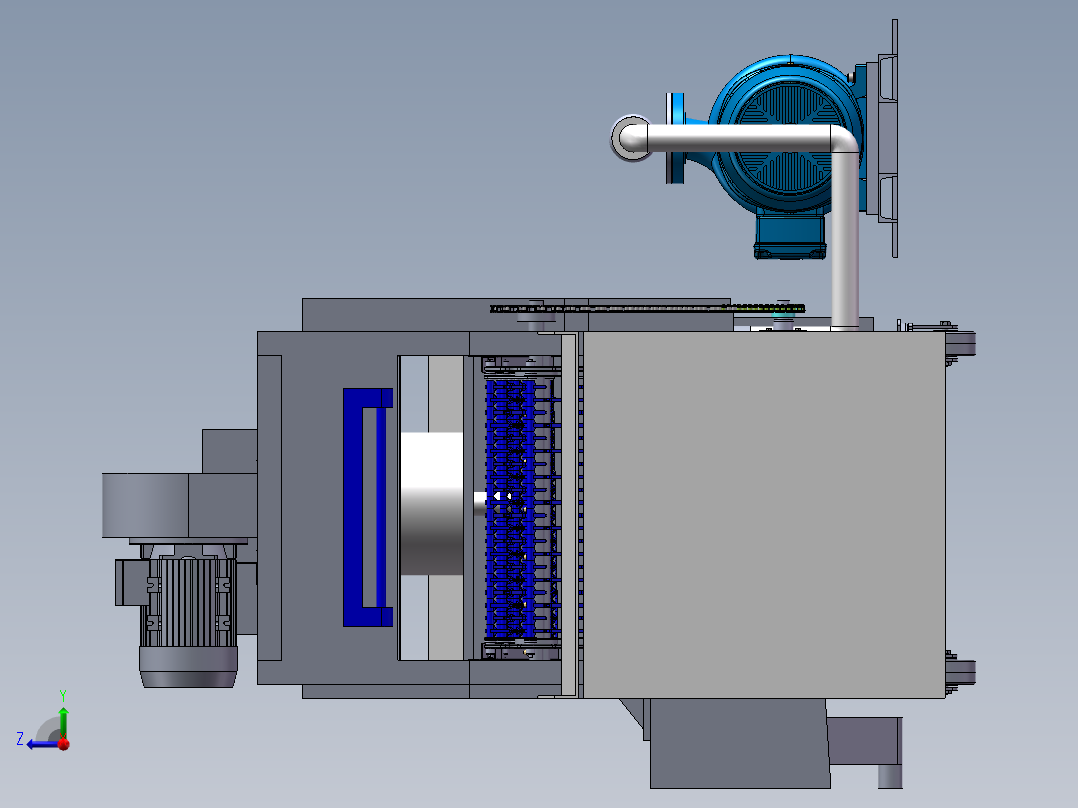
Task: Select the large light gray cover panel
Action: coord(763,515)
